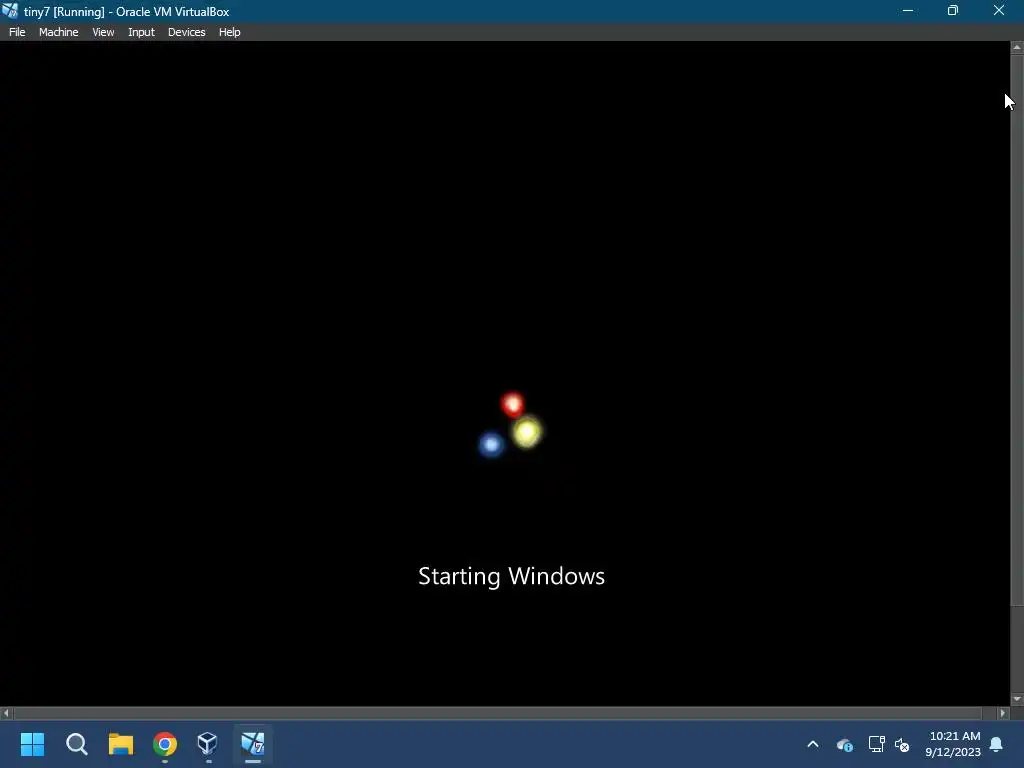
Task: Click the horizontal scrollbar left arrow
Action: [x=6, y=713]
